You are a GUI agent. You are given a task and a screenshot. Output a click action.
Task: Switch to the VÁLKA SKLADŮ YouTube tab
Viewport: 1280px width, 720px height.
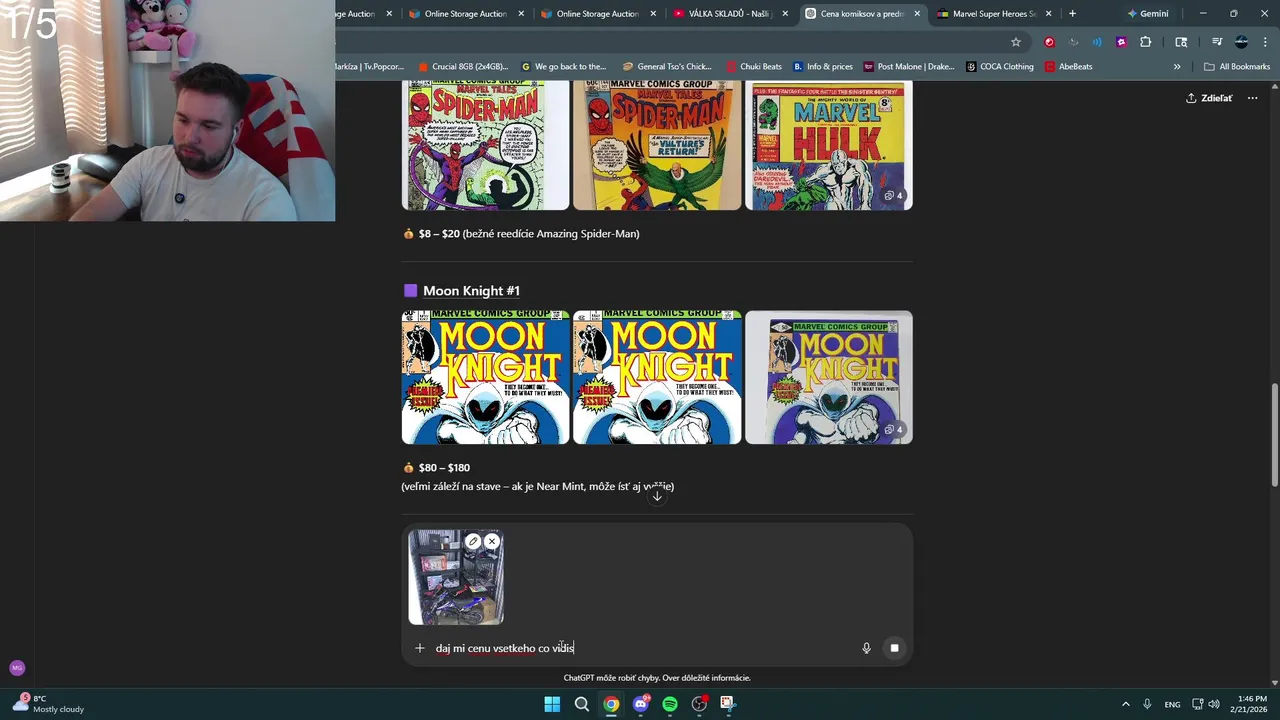(730, 14)
